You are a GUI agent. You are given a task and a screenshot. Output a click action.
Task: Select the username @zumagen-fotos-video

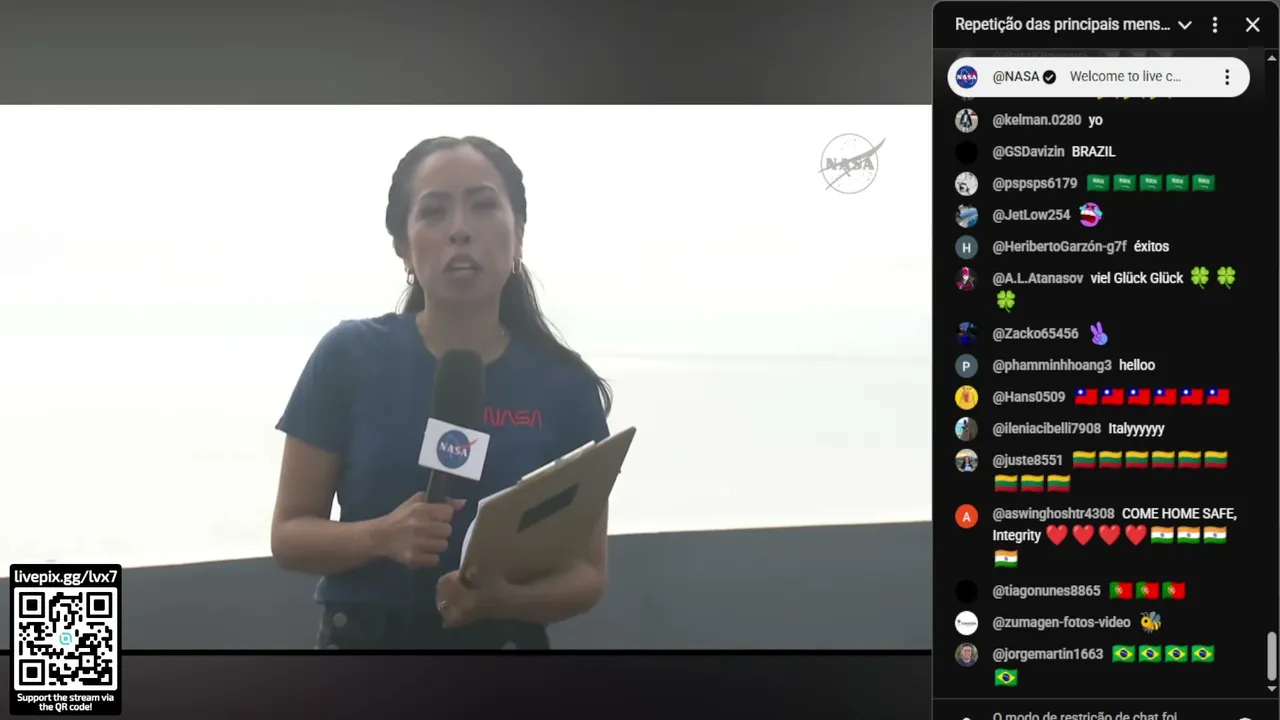[x=1061, y=623]
